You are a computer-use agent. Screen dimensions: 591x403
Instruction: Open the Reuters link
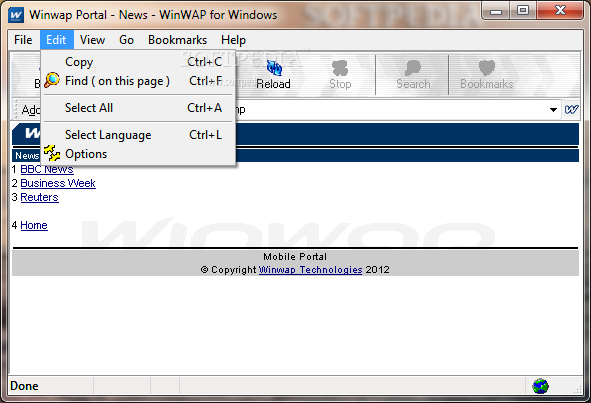click(x=39, y=197)
